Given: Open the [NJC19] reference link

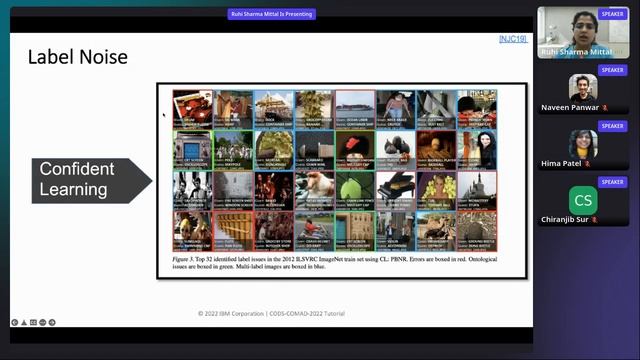Looking at the screenshot, I should coord(513,39).
